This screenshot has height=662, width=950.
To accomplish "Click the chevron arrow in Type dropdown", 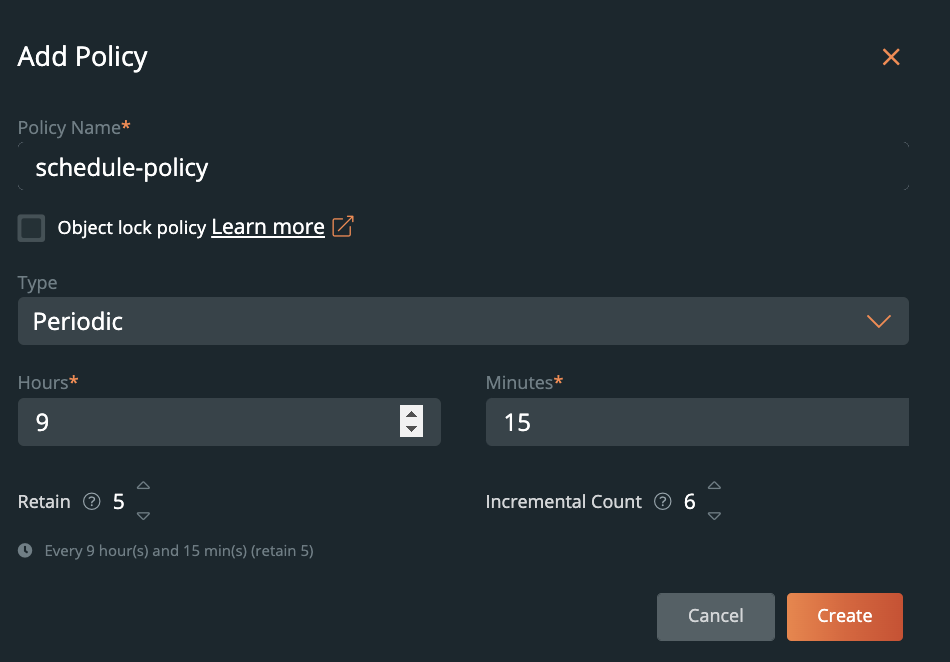I will coord(878,321).
